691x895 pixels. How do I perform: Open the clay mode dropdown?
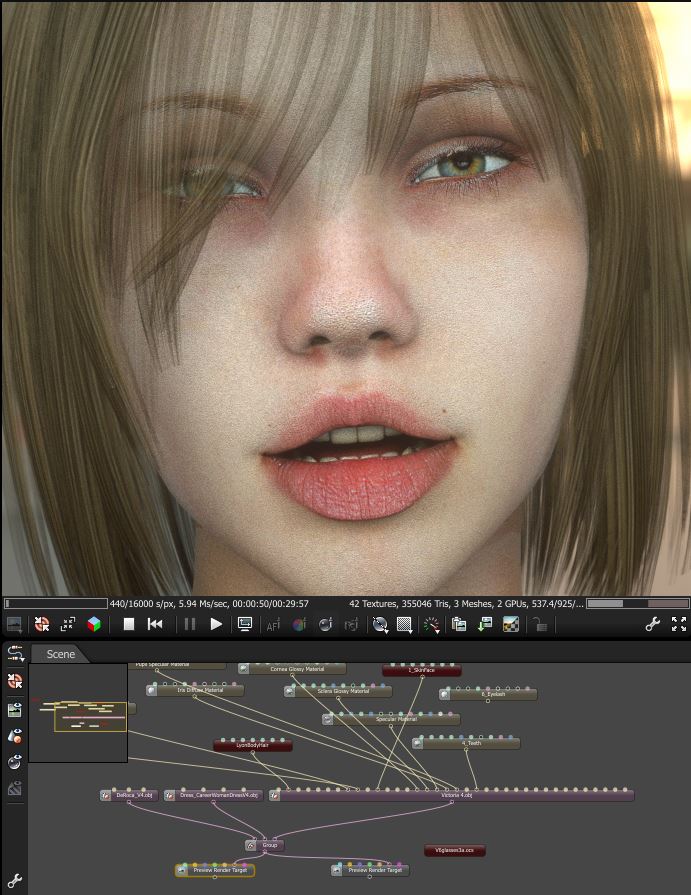coord(380,625)
